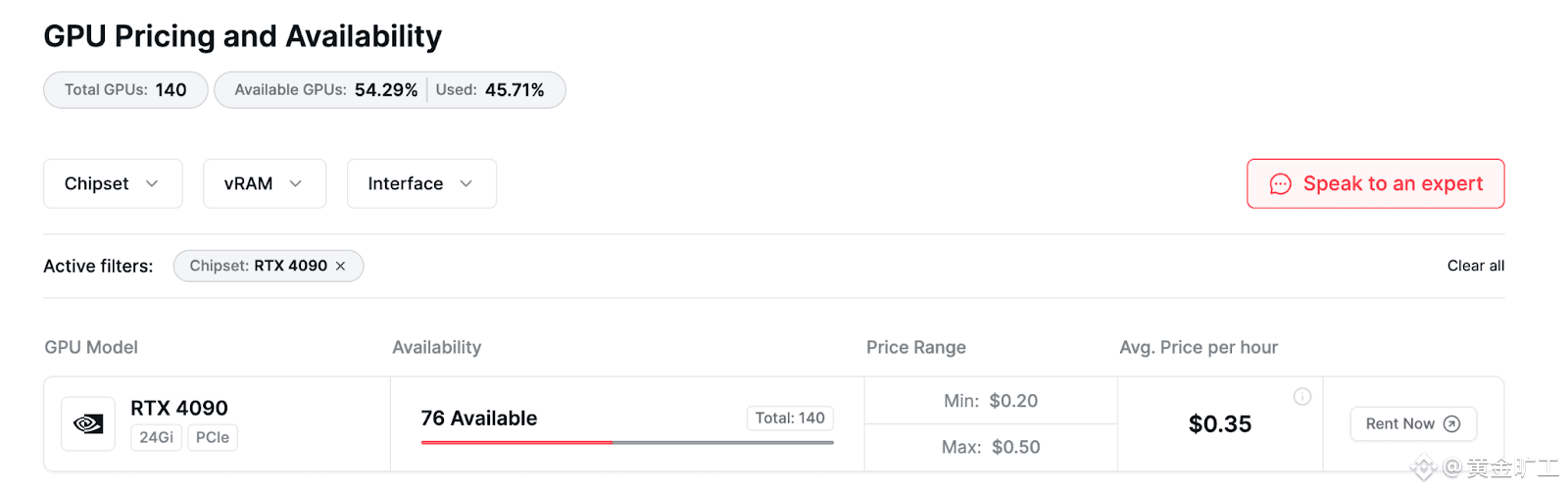The image size is (1568, 492).
Task: Select the PCIe interface tag
Action: (x=213, y=437)
